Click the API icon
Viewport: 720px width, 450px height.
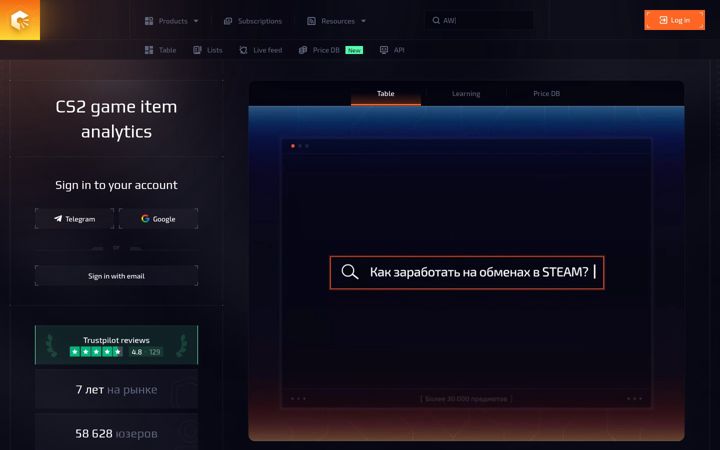click(x=384, y=50)
